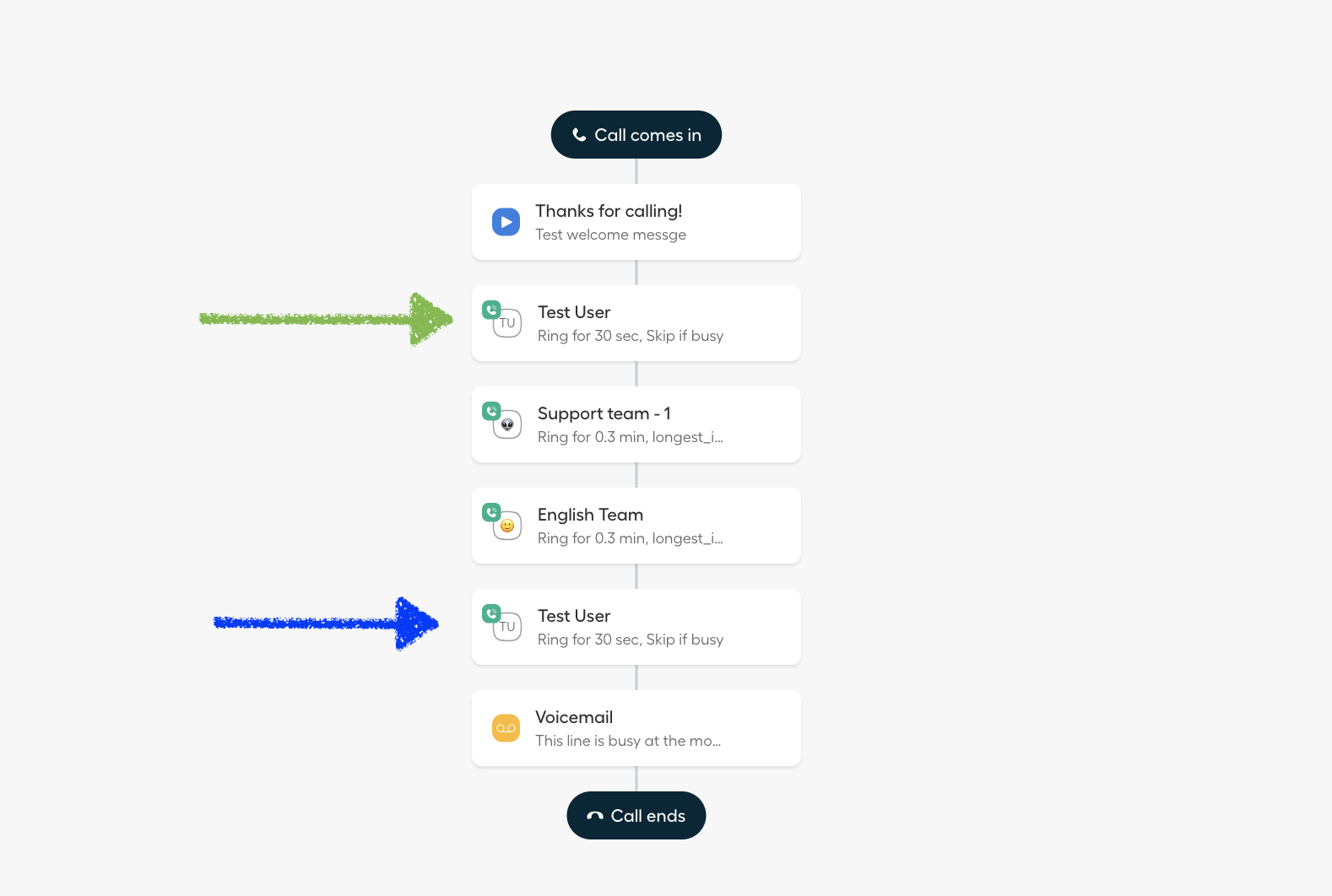
Task: Click the TU avatar on the Test User step above Support team - 1
Action: tap(507, 323)
